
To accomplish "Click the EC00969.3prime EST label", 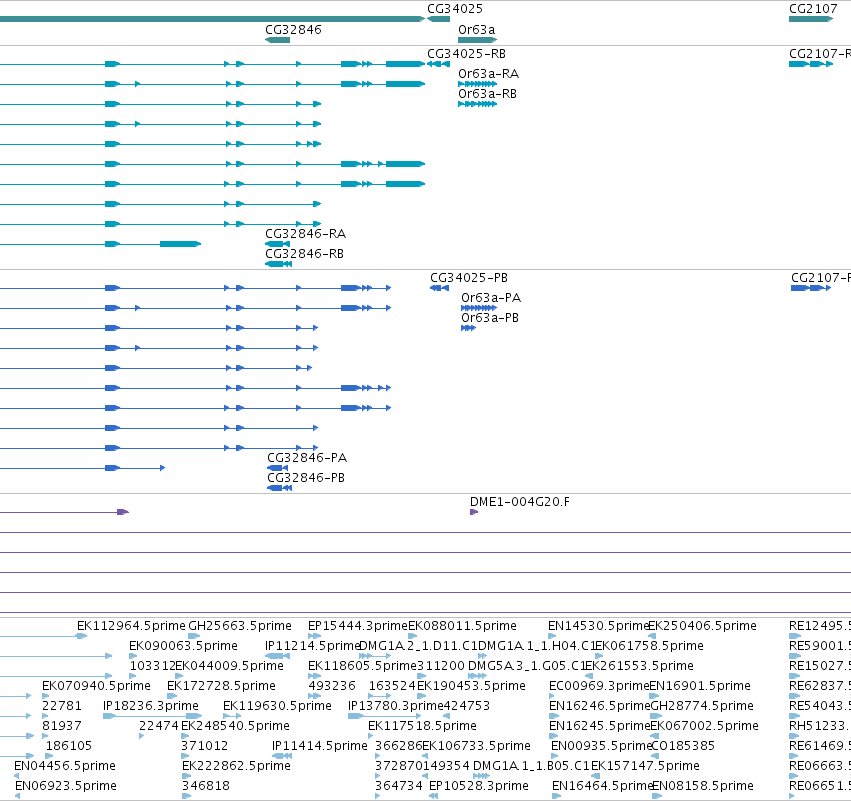I will point(599,686).
